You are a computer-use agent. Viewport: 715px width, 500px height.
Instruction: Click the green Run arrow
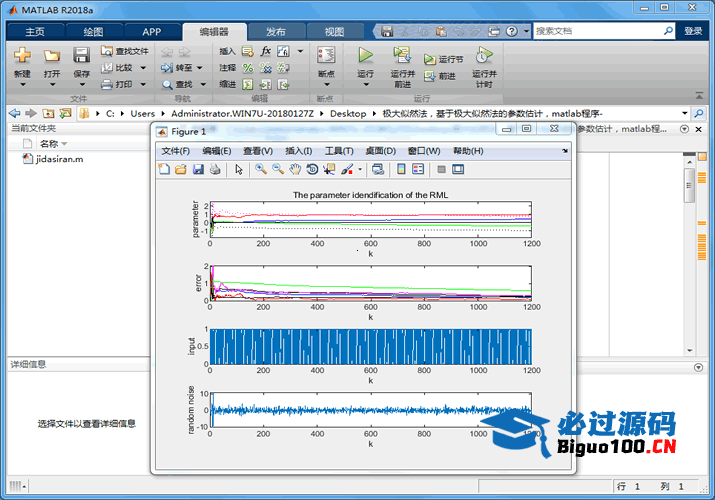tap(365, 55)
